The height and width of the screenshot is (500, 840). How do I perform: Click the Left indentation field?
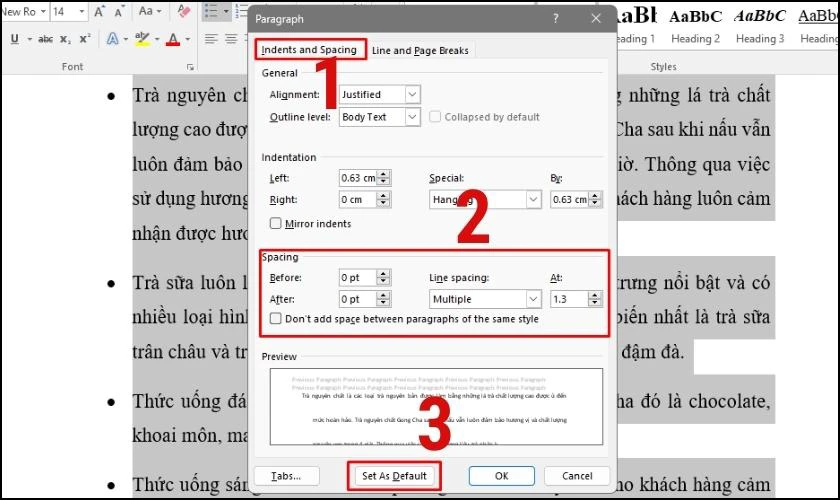click(358, 178)
